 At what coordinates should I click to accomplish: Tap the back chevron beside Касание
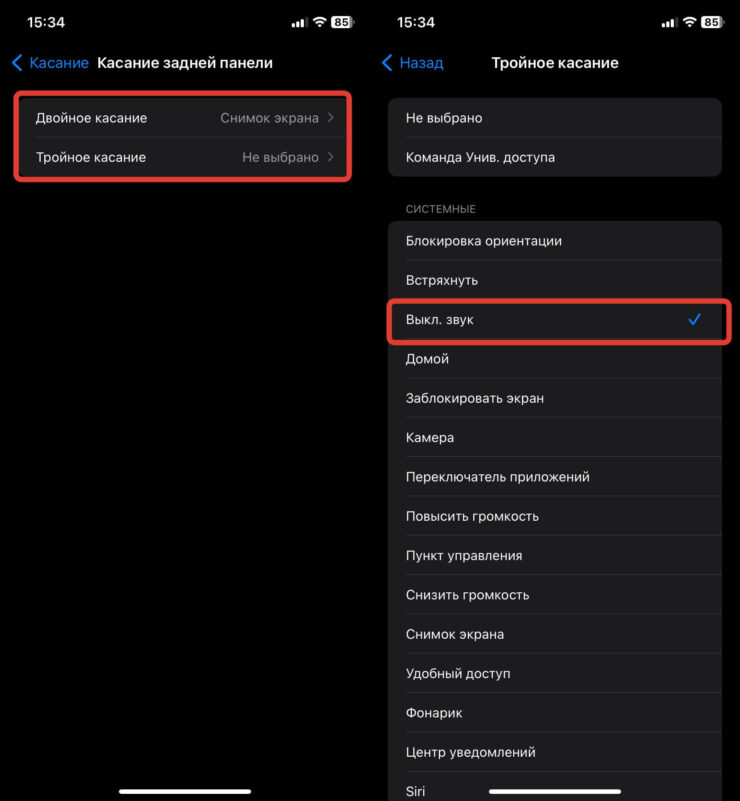pyautogui.click(x=17, y=63)
